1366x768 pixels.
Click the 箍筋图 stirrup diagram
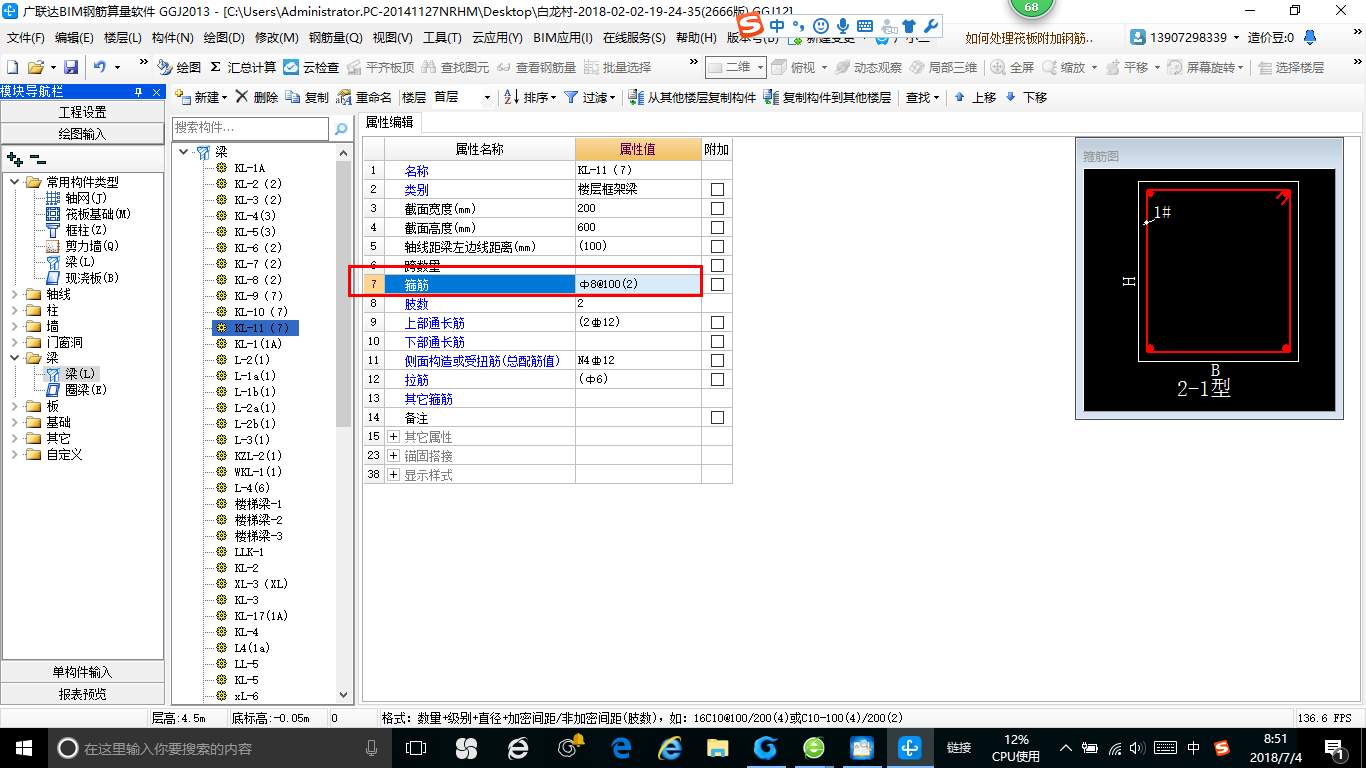pos(1210,290)
